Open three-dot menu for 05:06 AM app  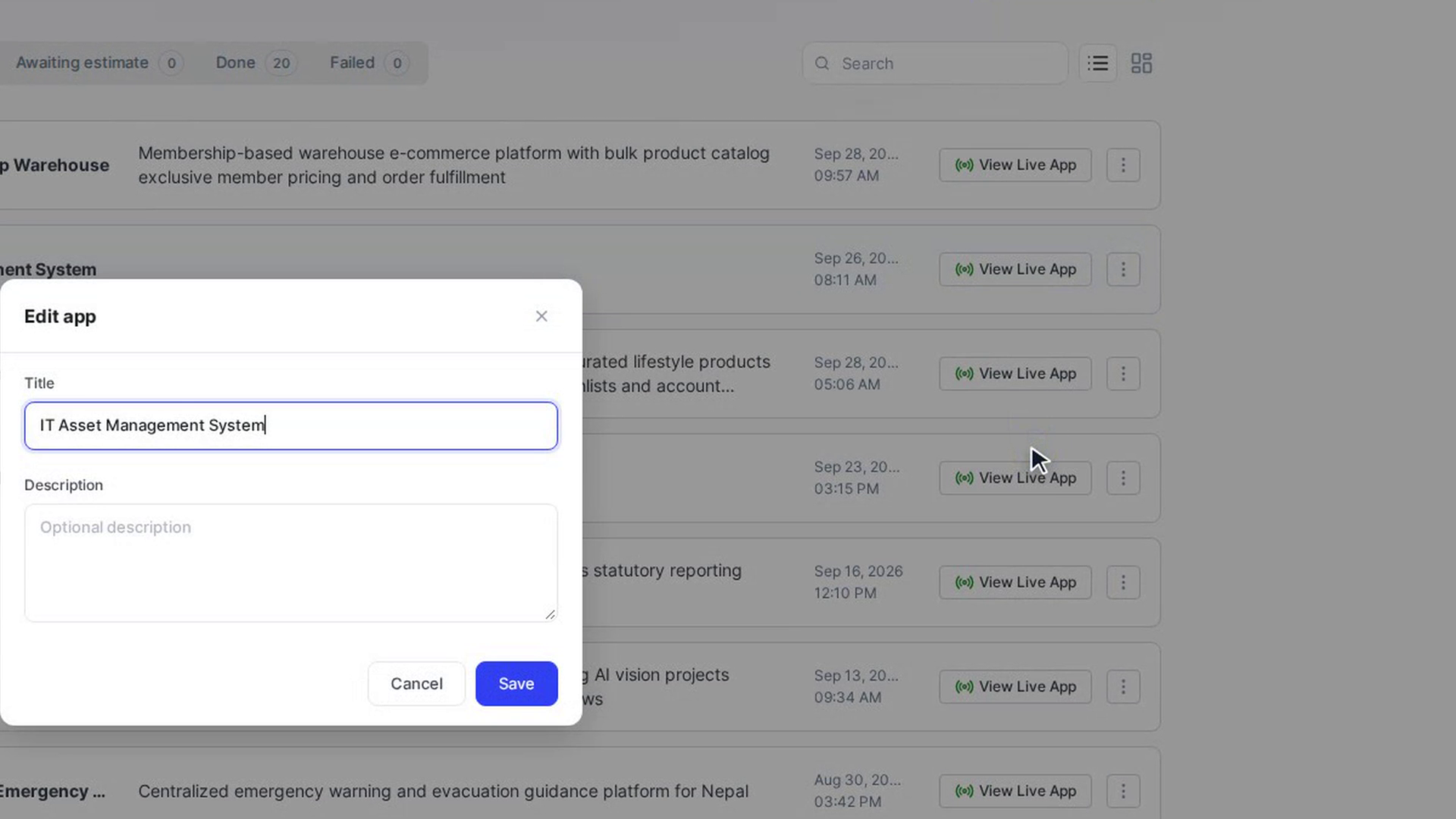pyautogui.click(x=1123, y=374)
